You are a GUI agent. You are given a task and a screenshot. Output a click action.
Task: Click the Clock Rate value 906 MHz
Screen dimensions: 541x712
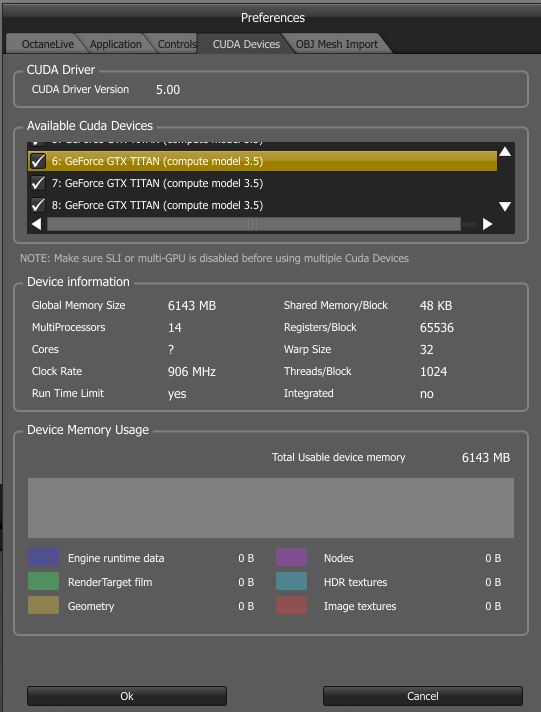point(192,372)
